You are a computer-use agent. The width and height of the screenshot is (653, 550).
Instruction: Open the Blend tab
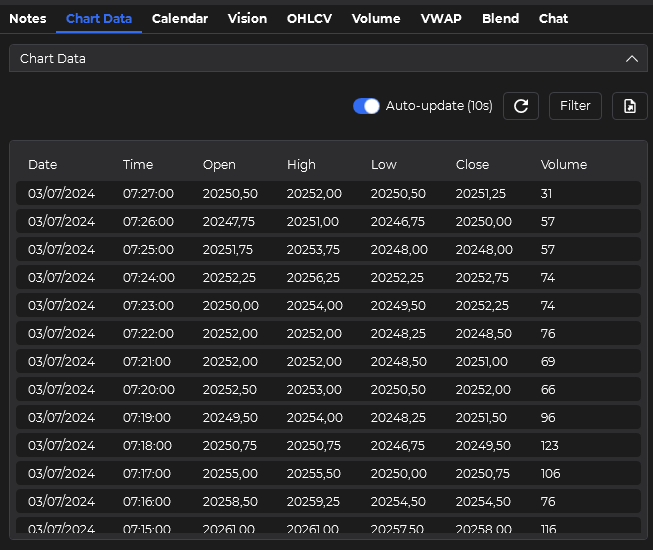501,18
